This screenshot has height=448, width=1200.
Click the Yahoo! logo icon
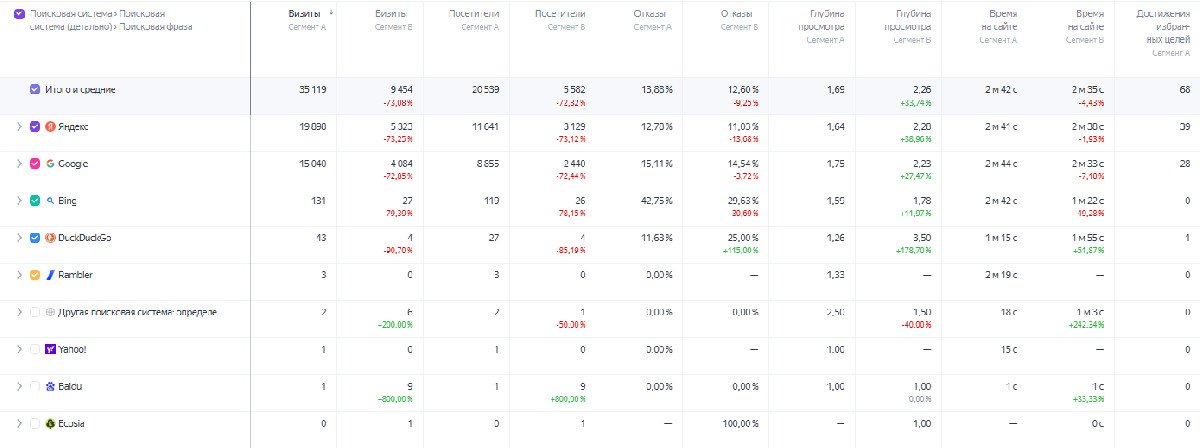(x=50, y=349)
